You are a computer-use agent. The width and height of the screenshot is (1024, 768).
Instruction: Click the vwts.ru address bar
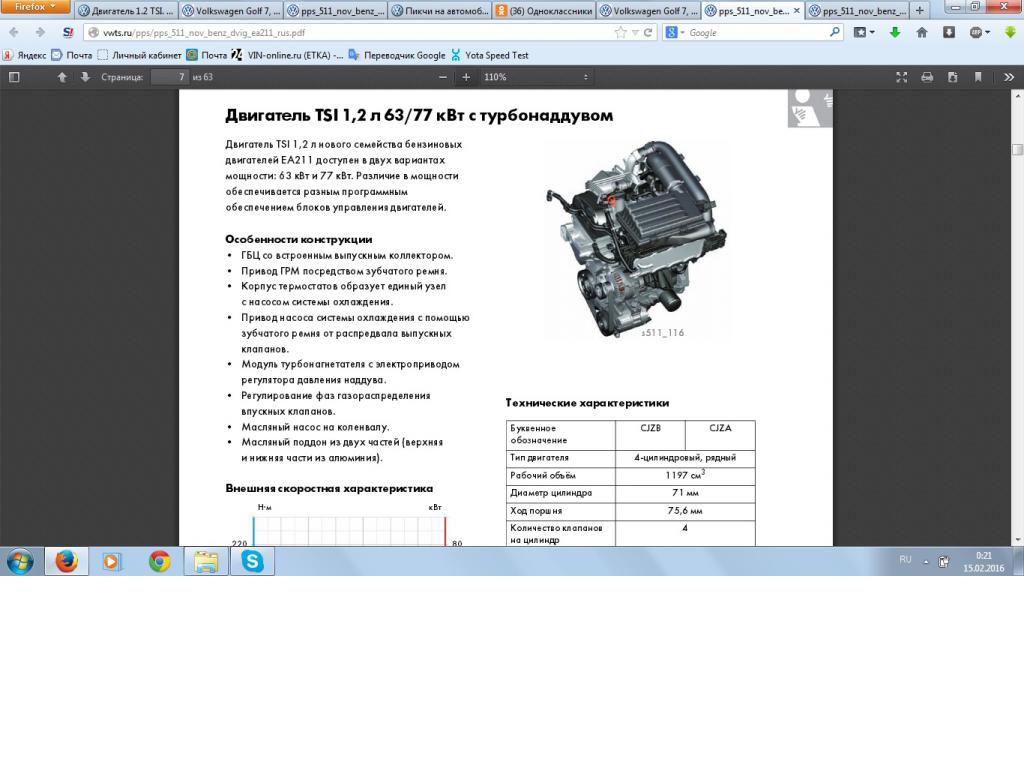pyautogui.click(x=353, y=33)
